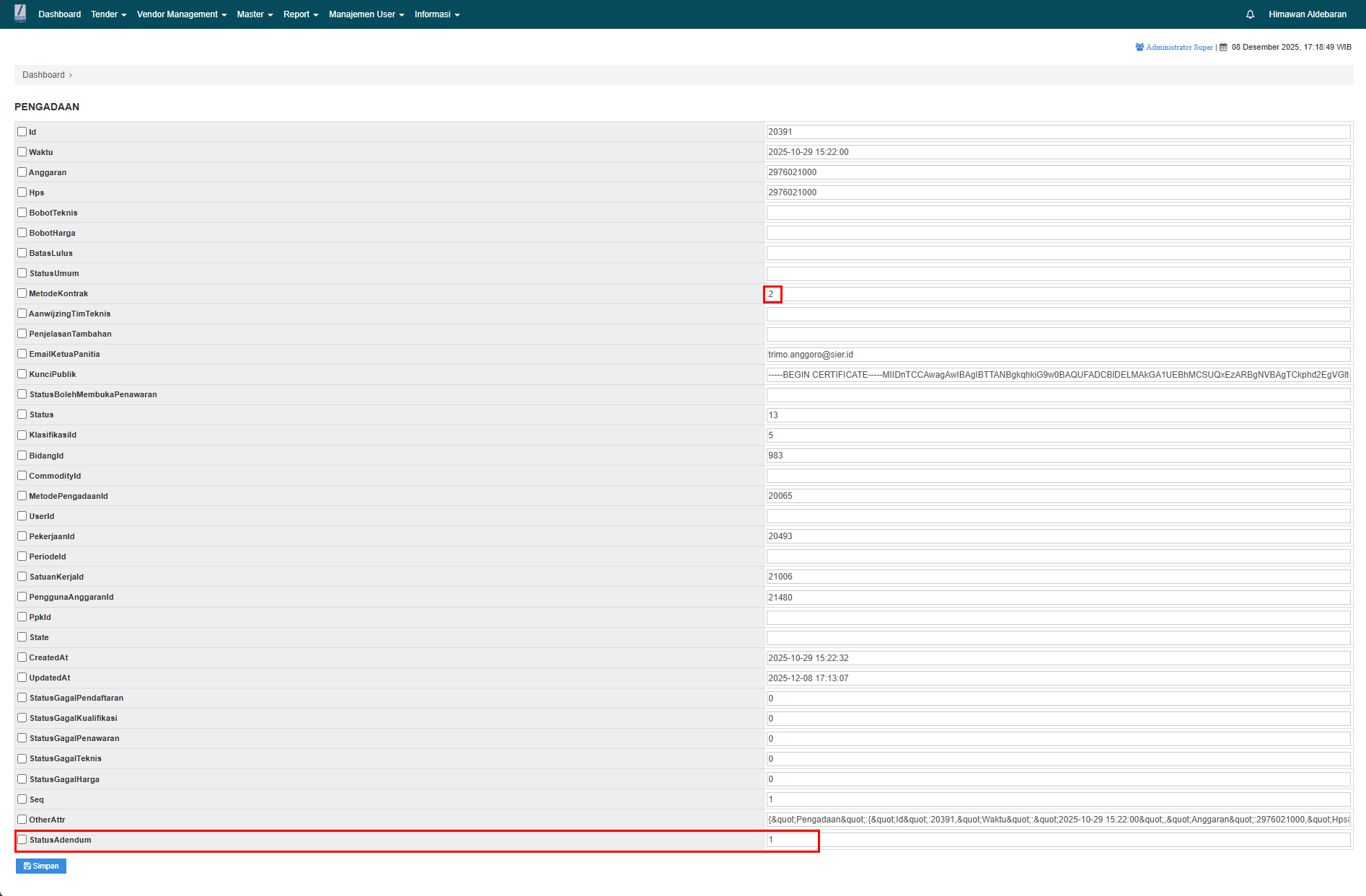Toggle the EmailKetuaPanitia checkbox
1366x896 pixels.
click(x=22, y=354)
